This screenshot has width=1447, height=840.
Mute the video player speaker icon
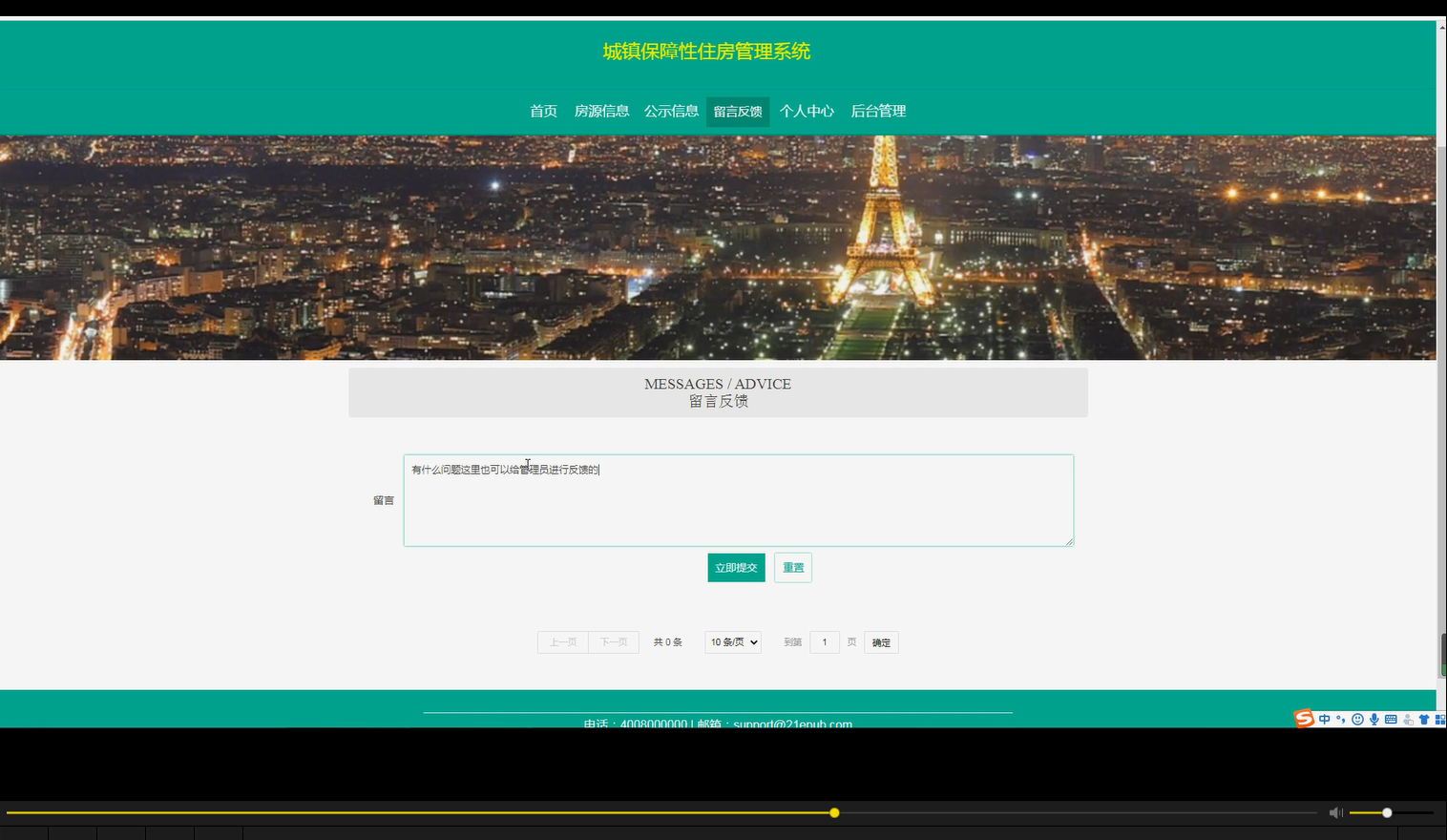tap(1335, 812)
